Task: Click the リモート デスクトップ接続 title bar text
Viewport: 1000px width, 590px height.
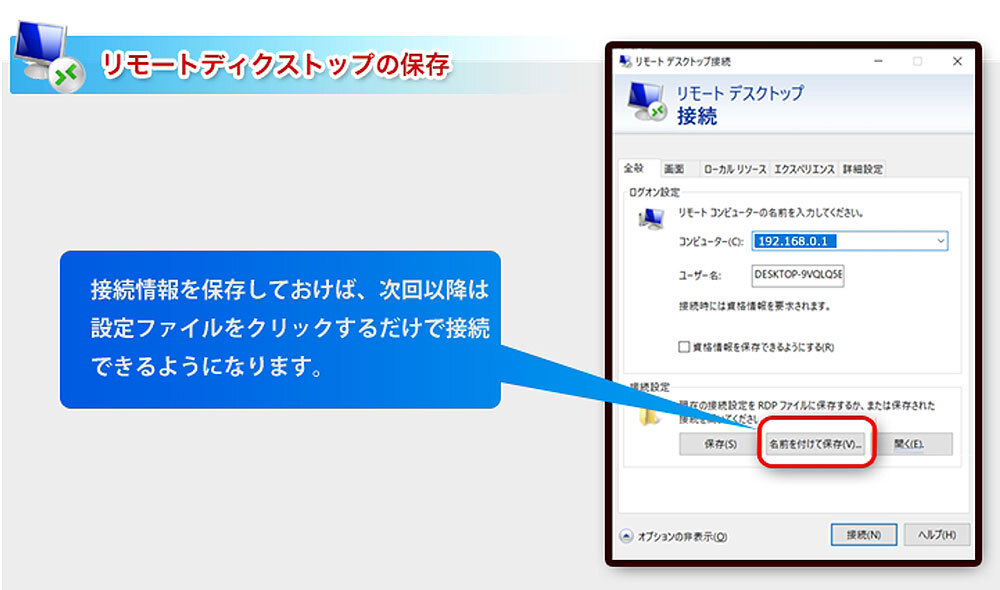Action: point(682,62)
